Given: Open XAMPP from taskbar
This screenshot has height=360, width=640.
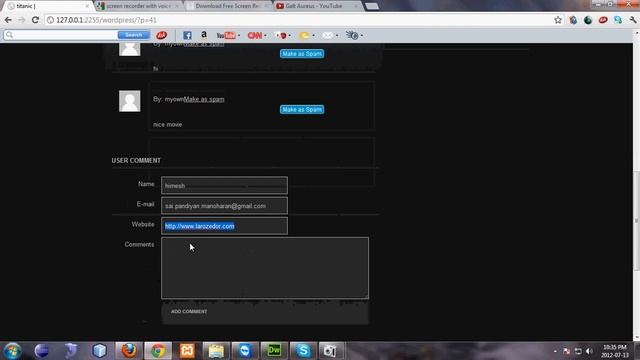Looking at the screenshot, I should (x=187, y=351).
